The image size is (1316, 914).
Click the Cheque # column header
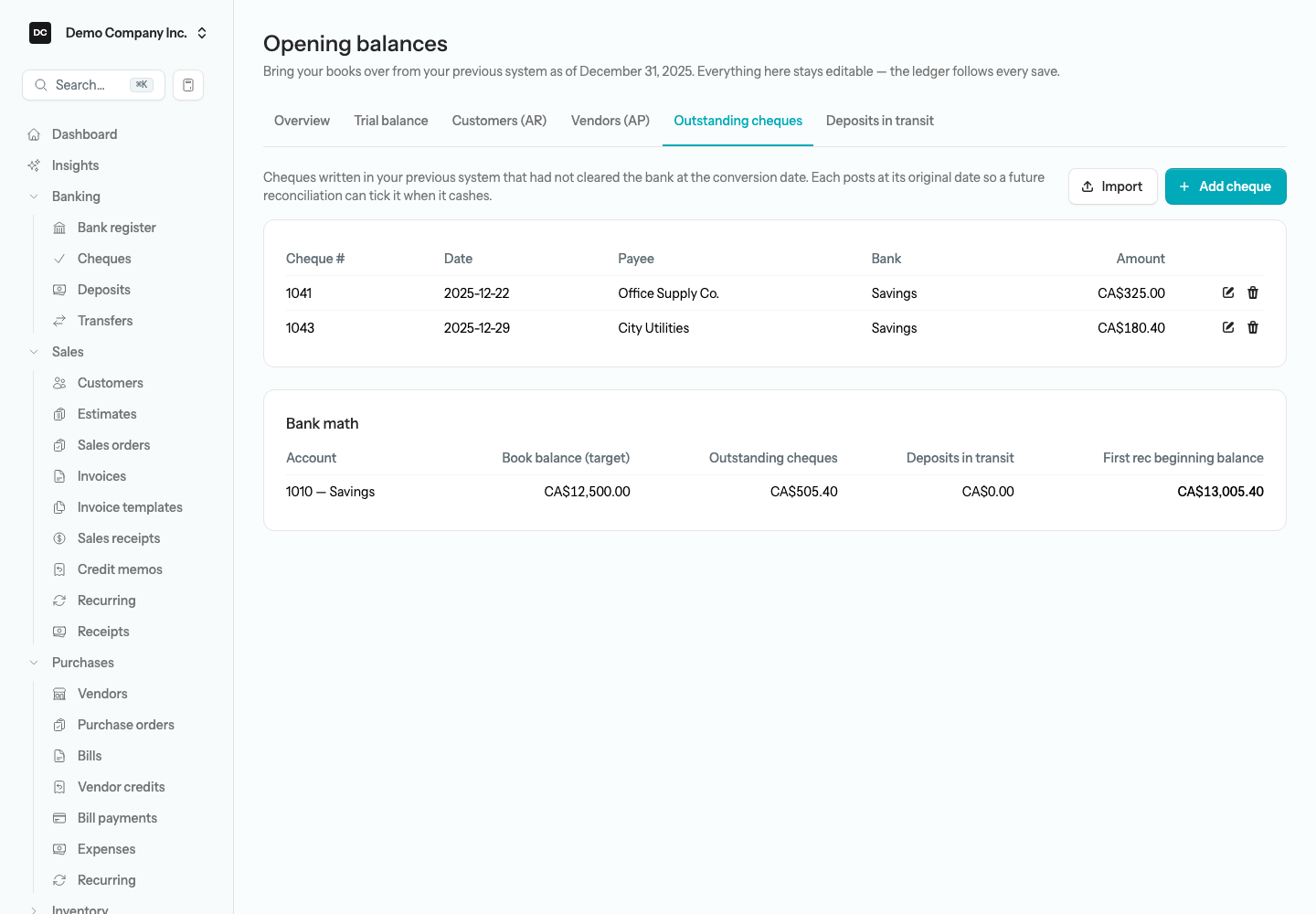[315, 259]
